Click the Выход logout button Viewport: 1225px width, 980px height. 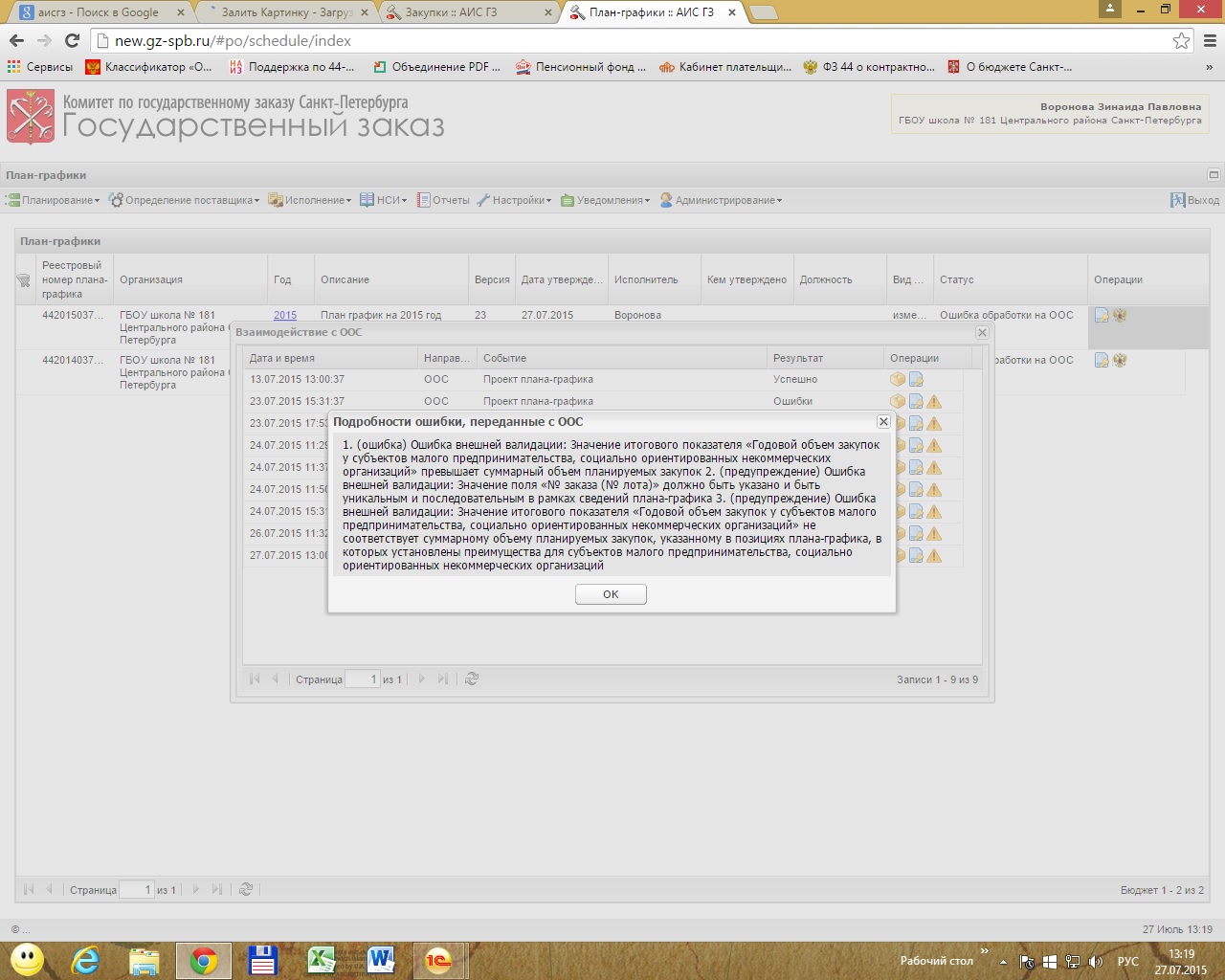[x=1195, y=200]
